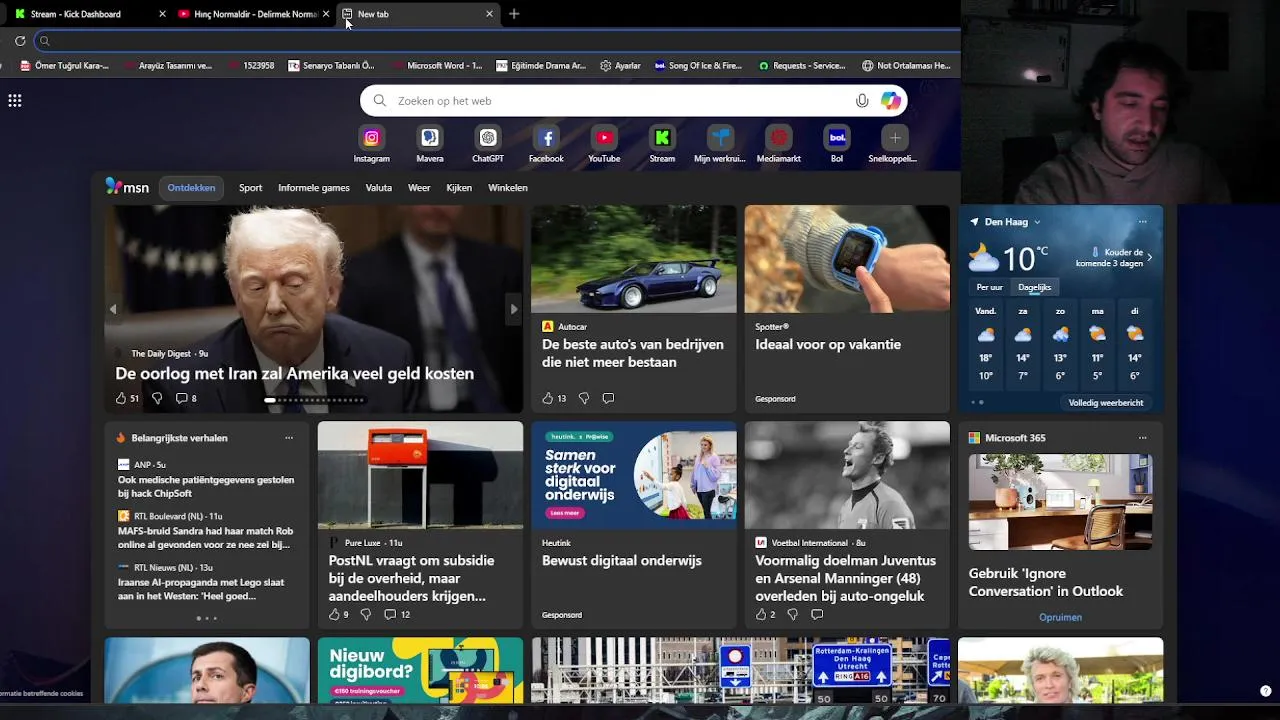This screenshot has width=1280, height=720.
Task: Open a new browser tab with plus
Action: [514, 14]
